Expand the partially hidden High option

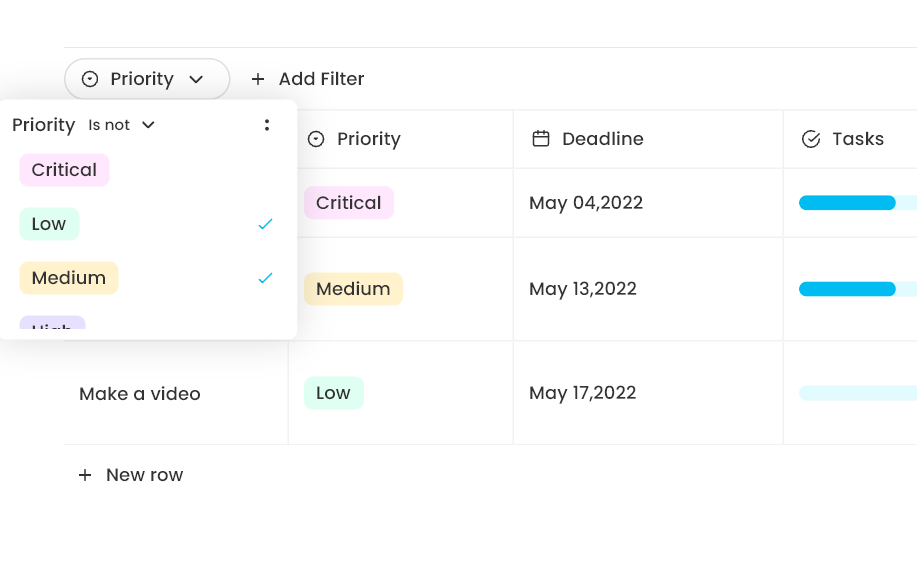pos(50,328)
